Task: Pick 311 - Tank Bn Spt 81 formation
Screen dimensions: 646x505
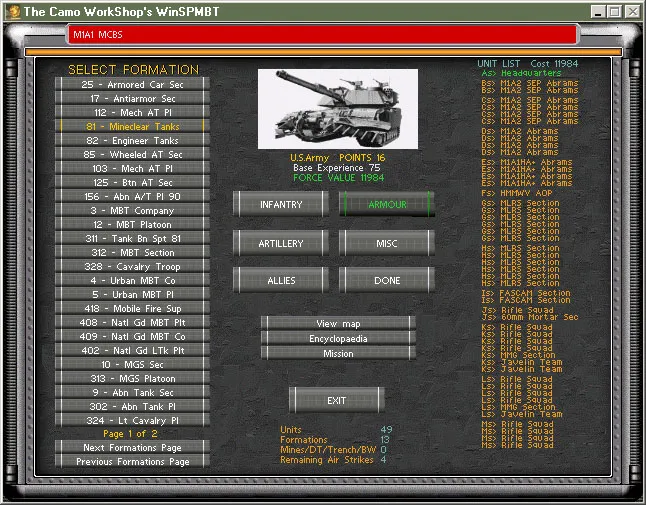Action: click(133, 238)
